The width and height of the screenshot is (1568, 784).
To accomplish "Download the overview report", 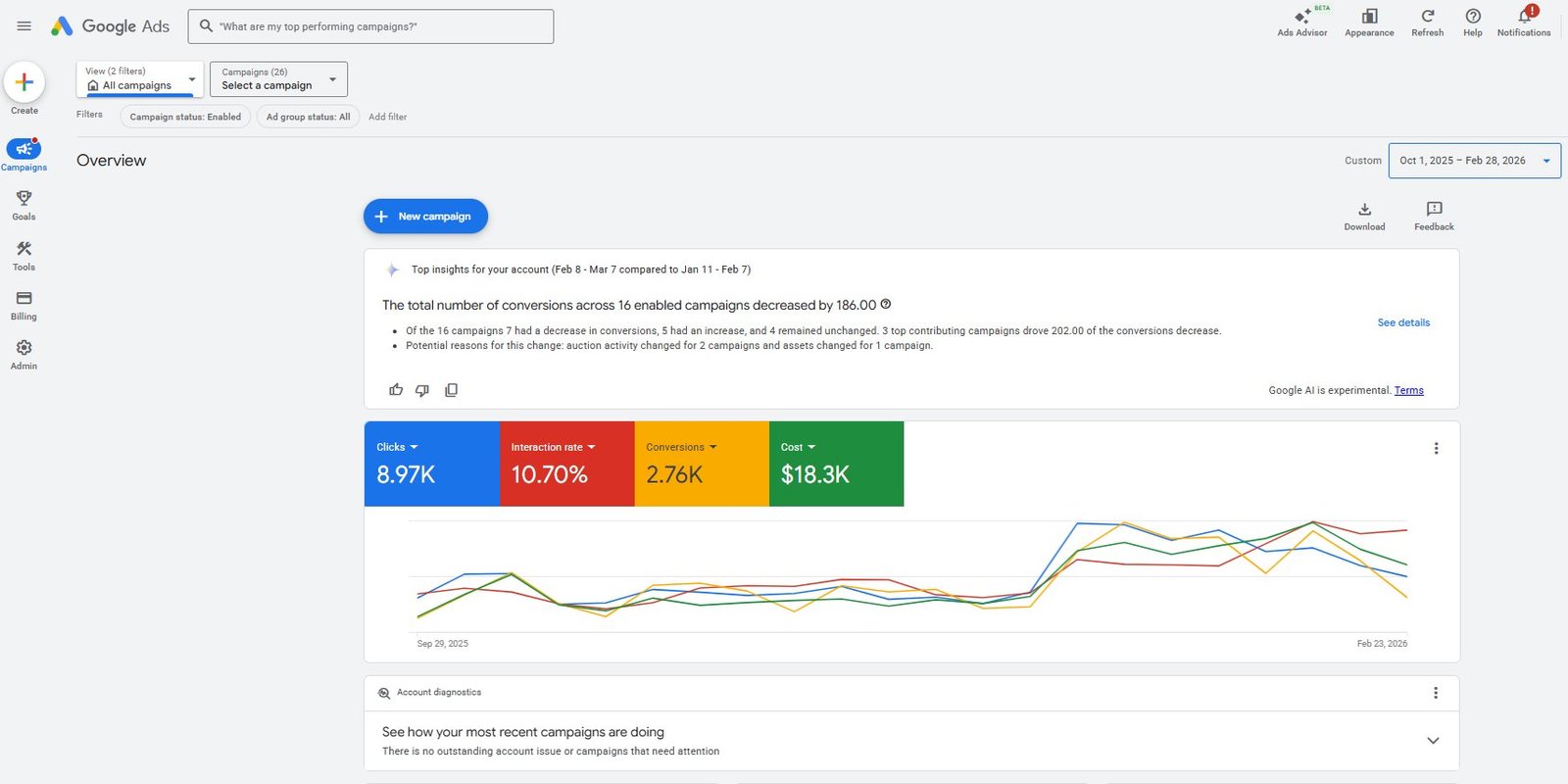I will click(1364, 216).
